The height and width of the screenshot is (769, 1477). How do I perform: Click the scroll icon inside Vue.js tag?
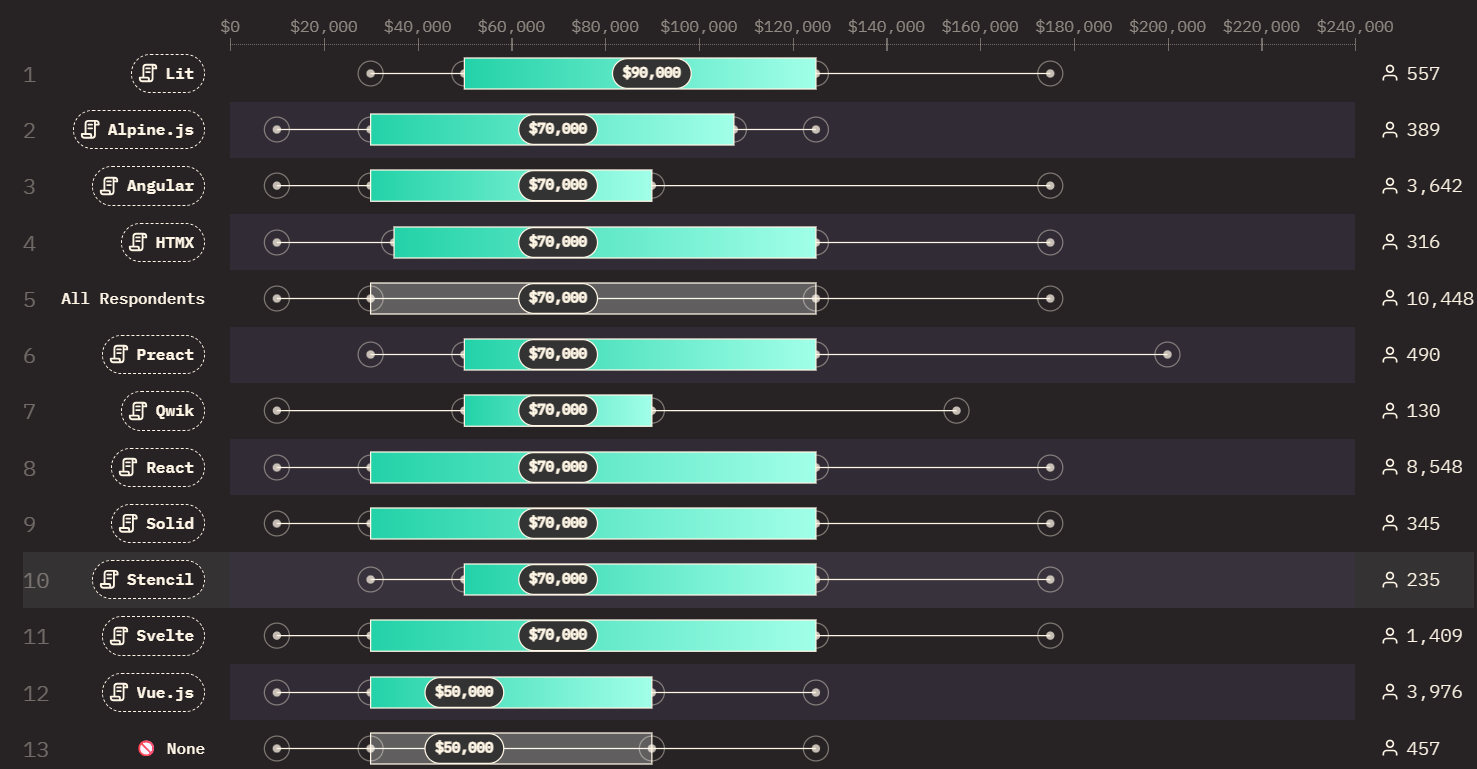click(120, 692)
